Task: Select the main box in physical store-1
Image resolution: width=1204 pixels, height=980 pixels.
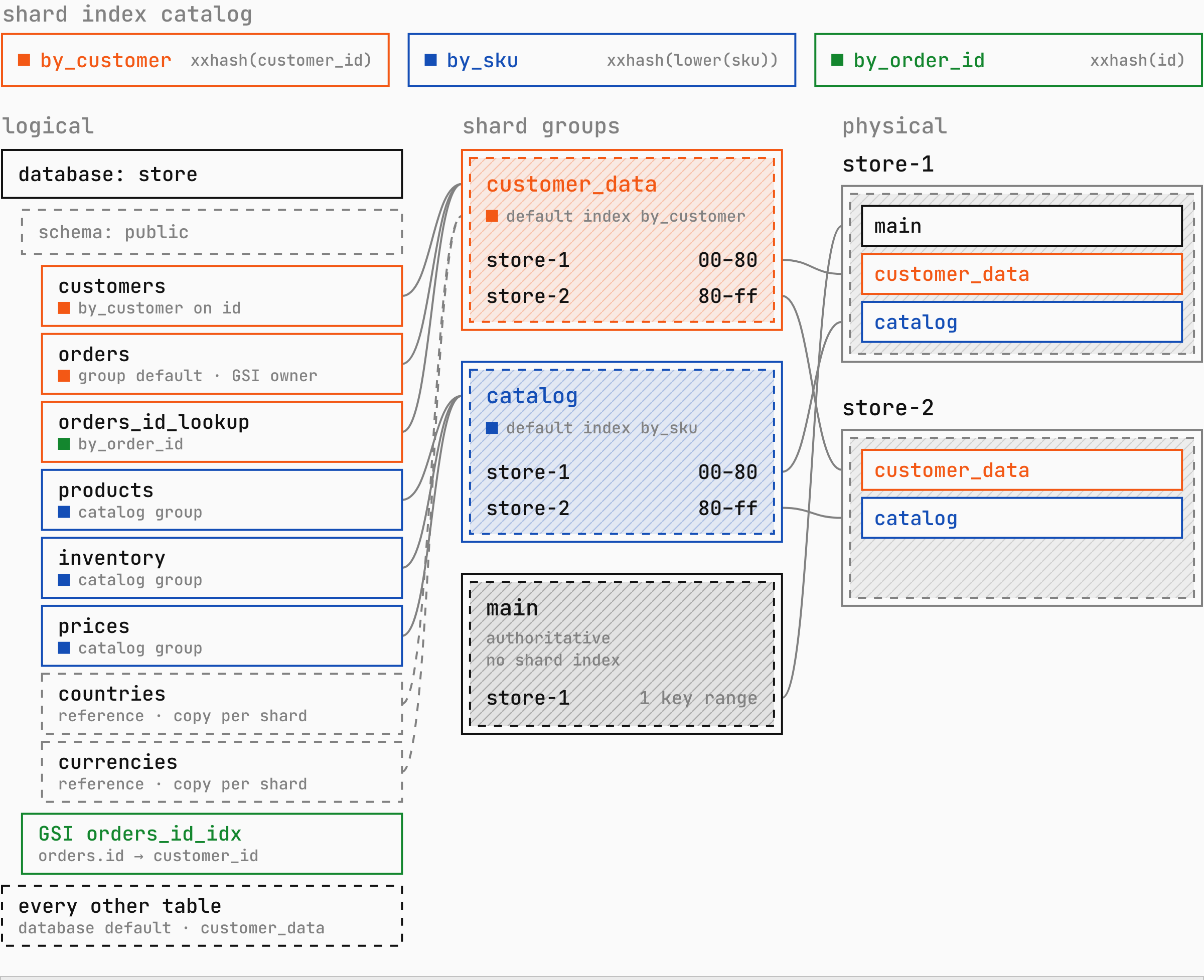Action: [1021, 226]
